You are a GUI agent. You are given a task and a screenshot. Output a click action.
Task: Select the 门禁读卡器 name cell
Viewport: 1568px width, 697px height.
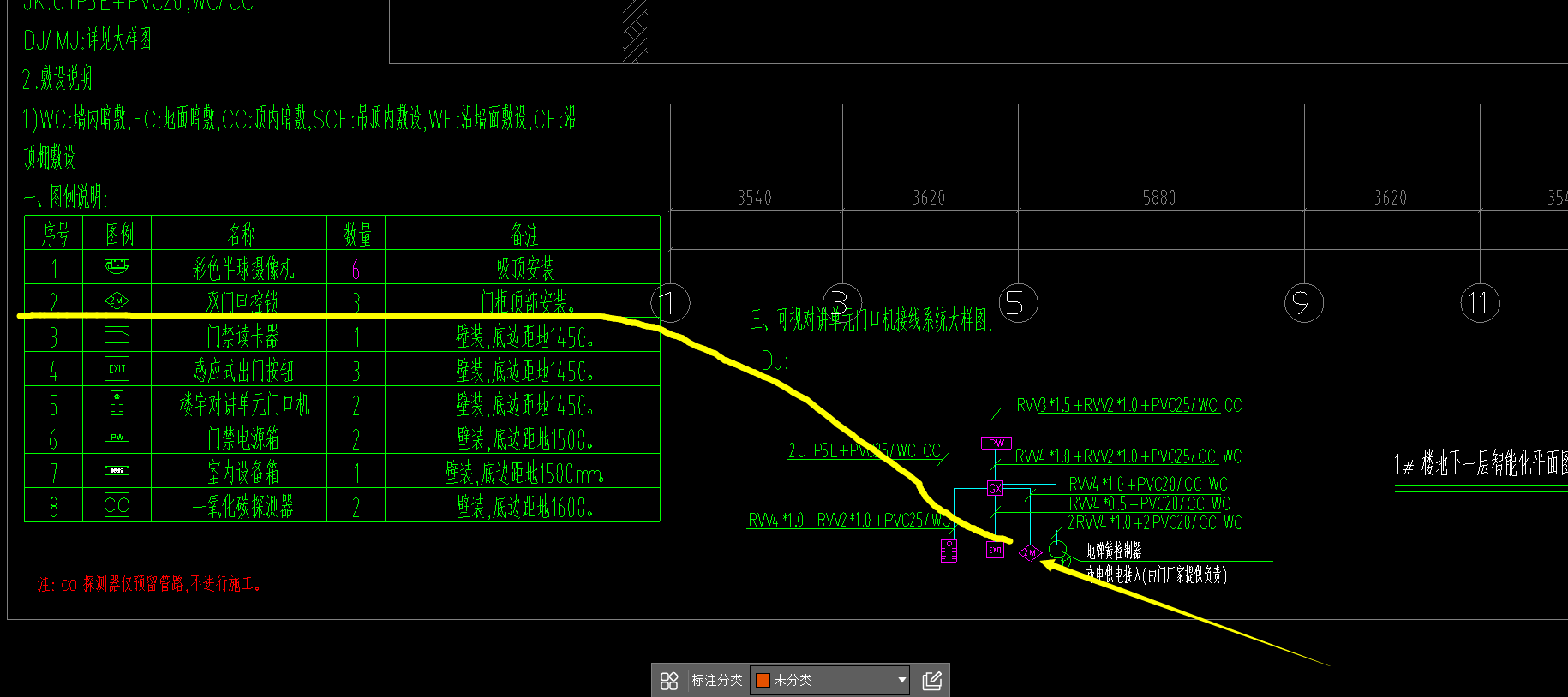tap(239, 336)
